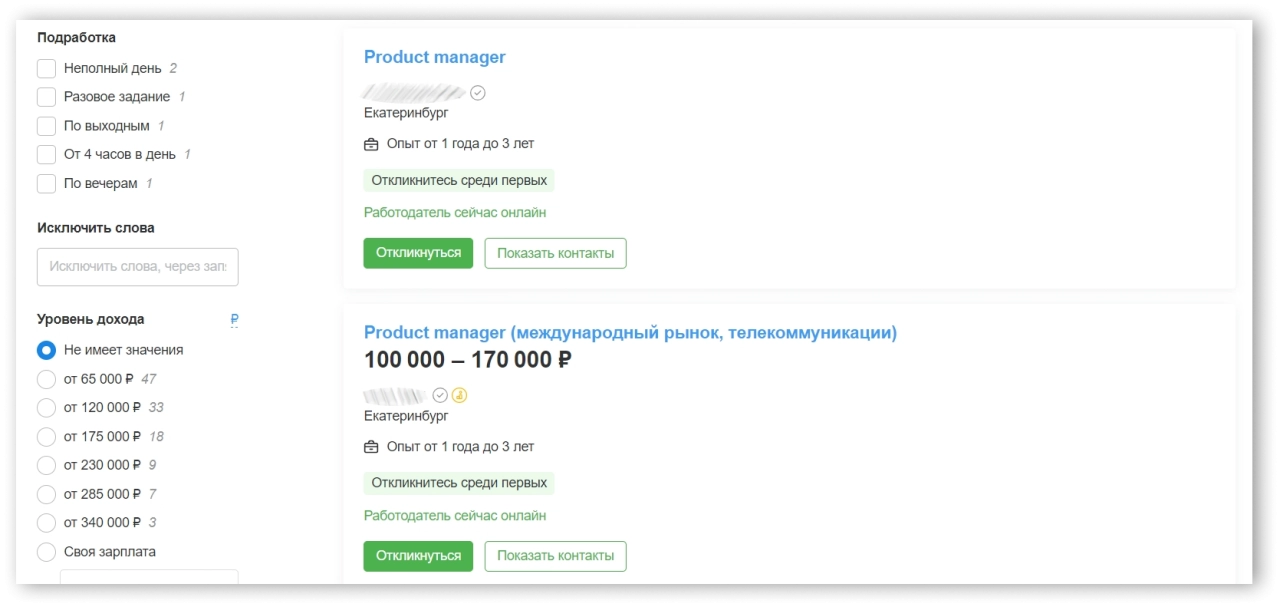Select the Своя зарплата option

point(46,551)
